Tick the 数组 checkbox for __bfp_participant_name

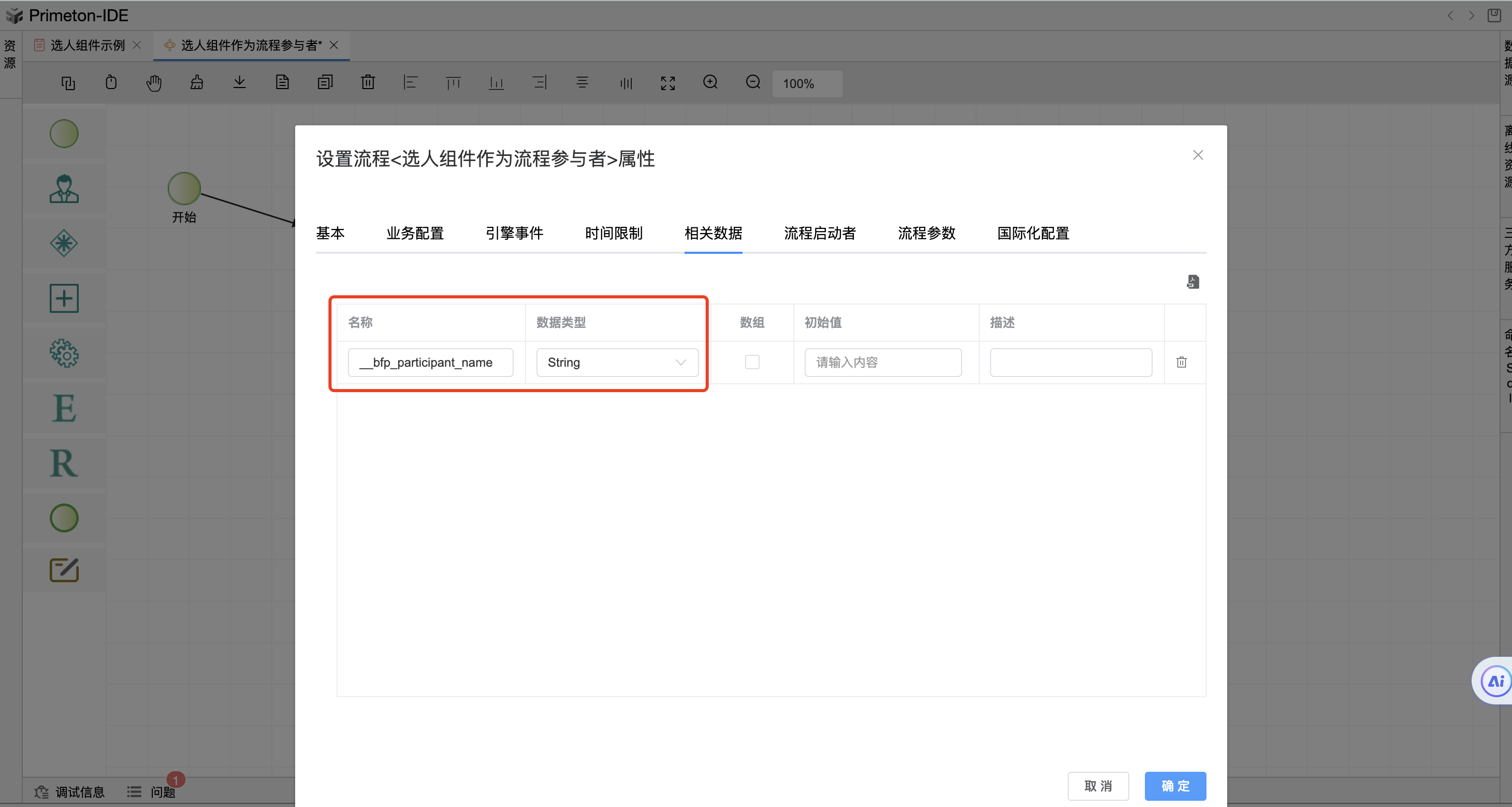click(752, 362)
